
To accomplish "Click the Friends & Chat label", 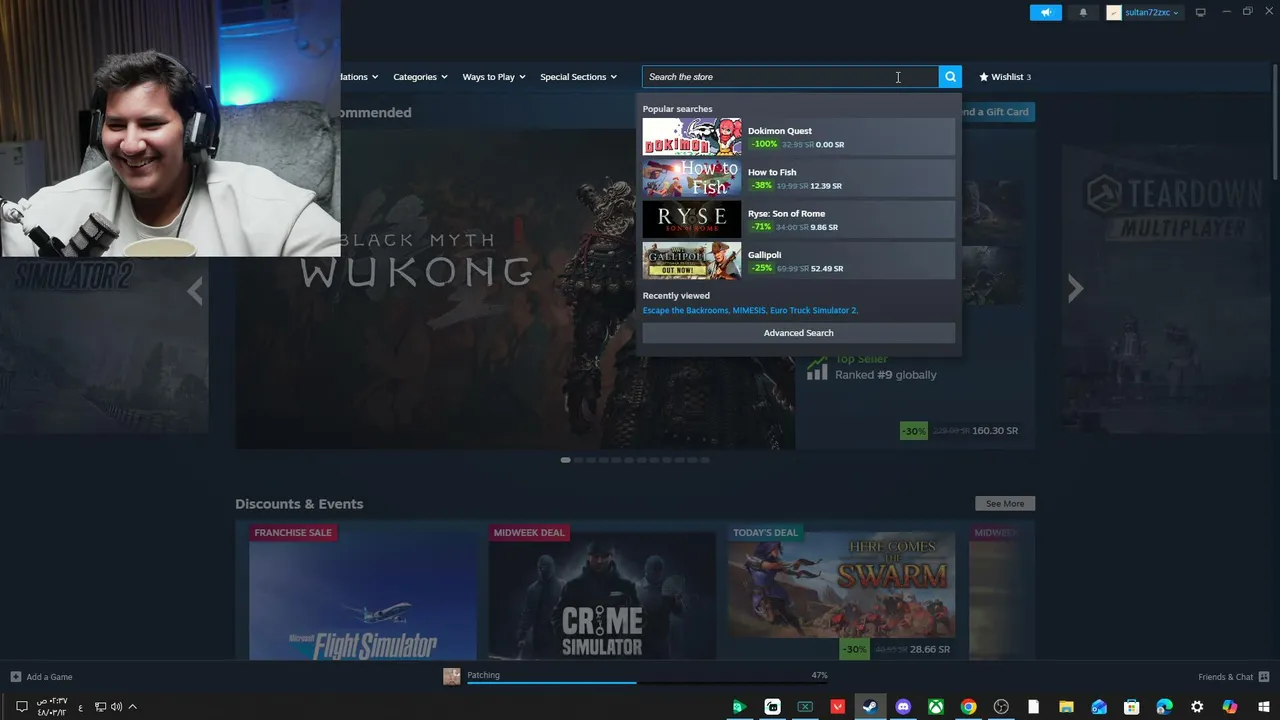I will (1225, 677).
